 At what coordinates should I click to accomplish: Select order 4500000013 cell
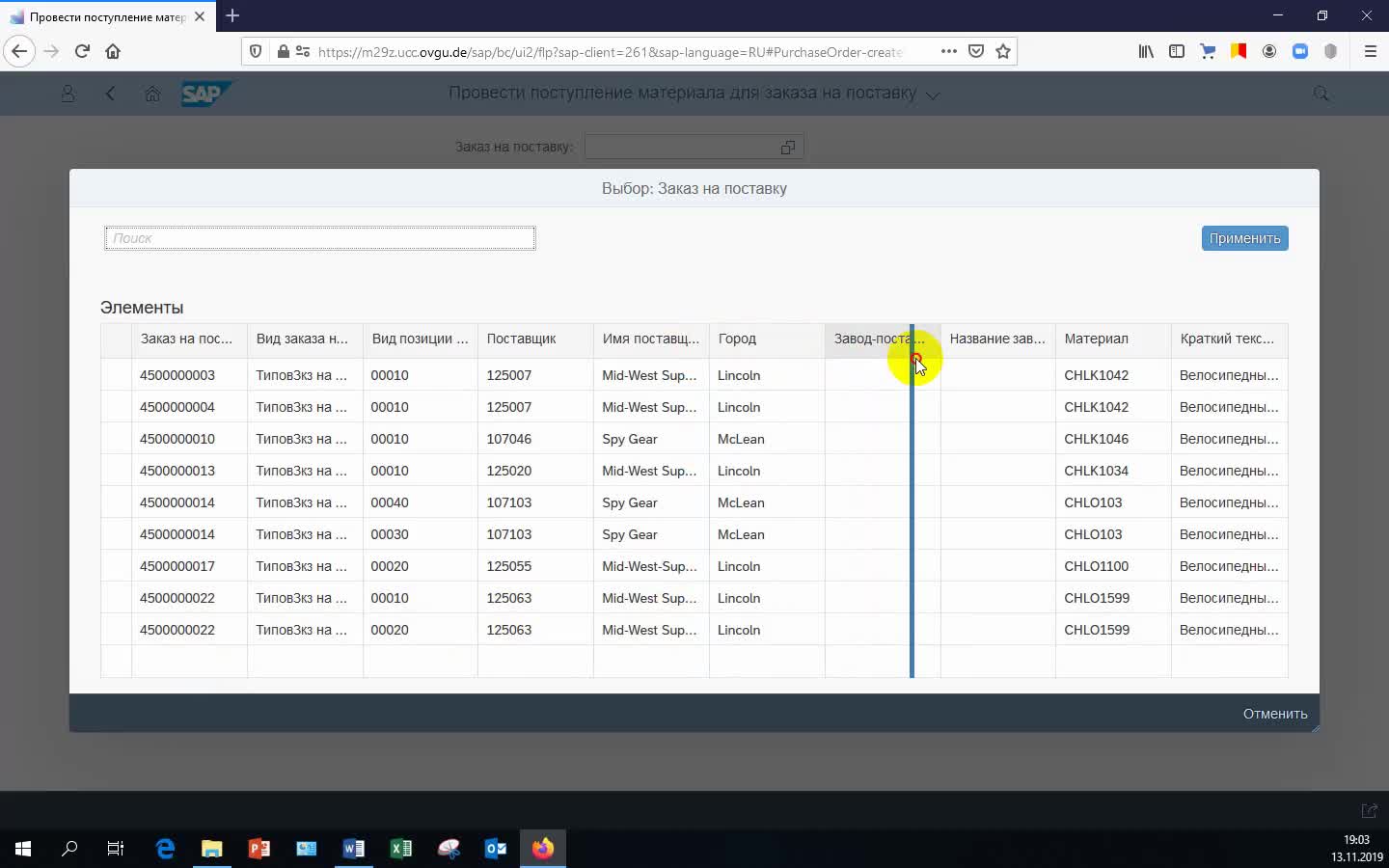click(x=189, y=471)
